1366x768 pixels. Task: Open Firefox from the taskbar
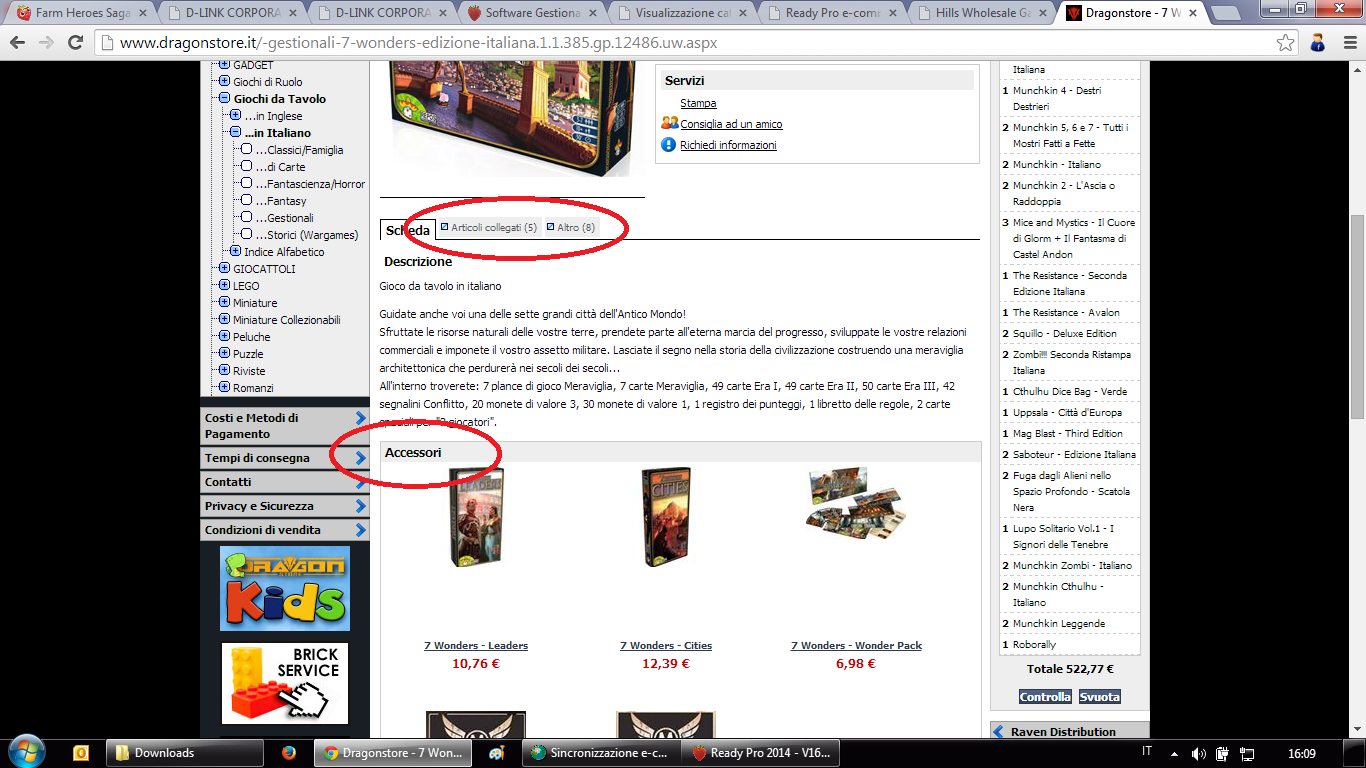tap(290, 753)
